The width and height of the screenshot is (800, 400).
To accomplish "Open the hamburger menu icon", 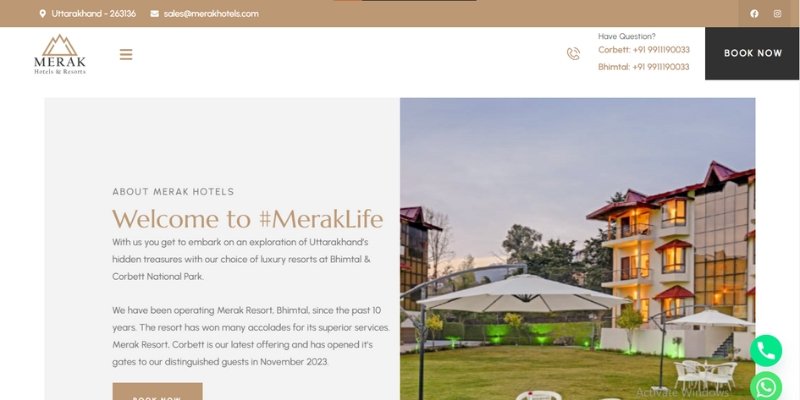I will [x=126, y=54].
